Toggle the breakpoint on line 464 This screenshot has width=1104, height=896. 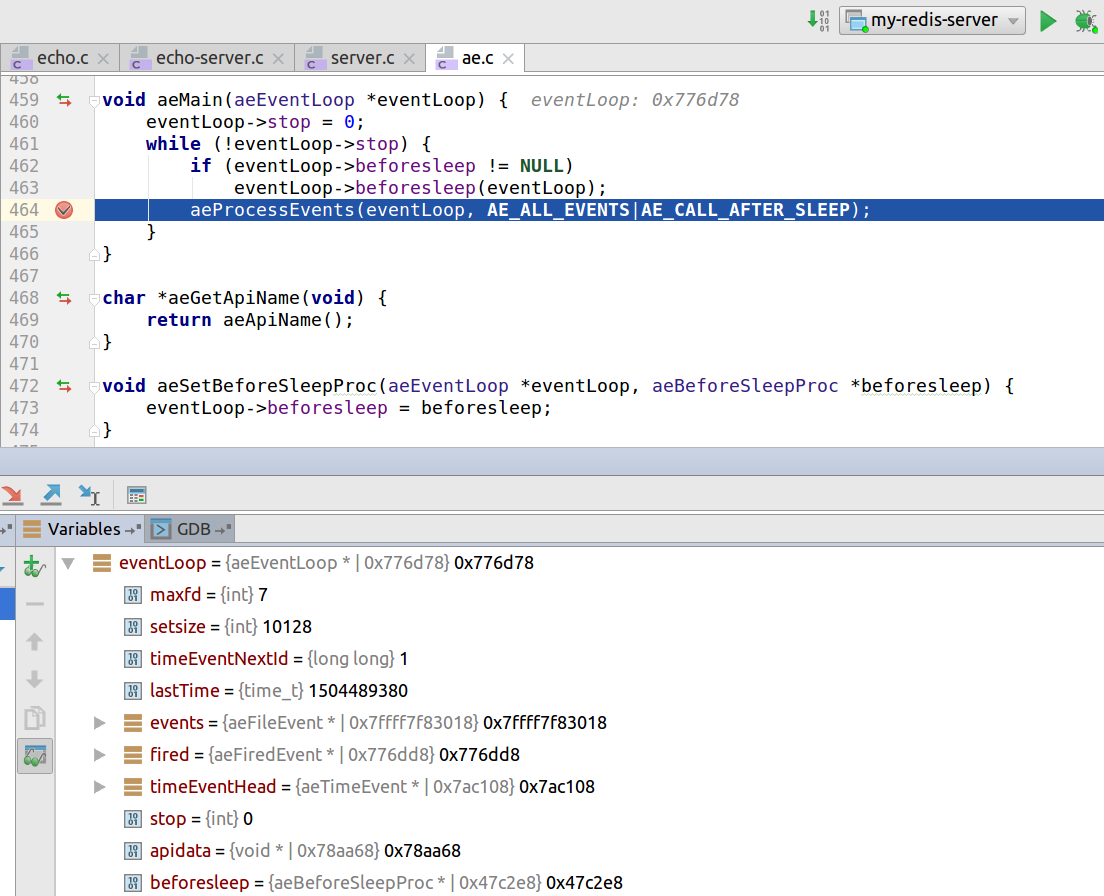tap(64, 210)
